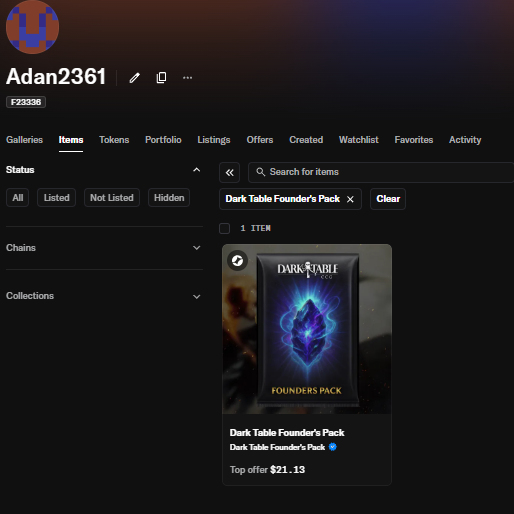Filter by Not Listed status
514x514 pixels.
pyautogui.click(x=112, y=198)
